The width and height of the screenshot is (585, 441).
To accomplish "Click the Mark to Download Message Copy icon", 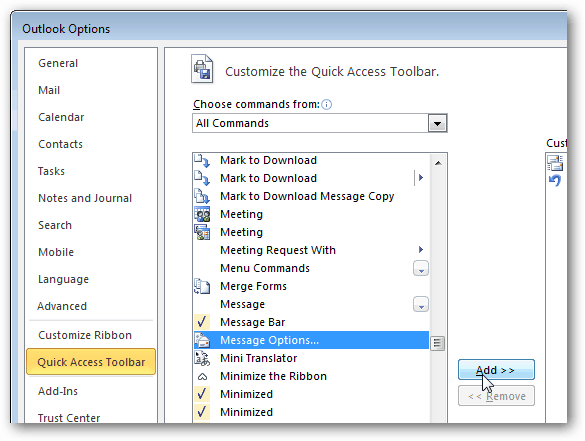I will pyautogui.click(x=202, y=196).
